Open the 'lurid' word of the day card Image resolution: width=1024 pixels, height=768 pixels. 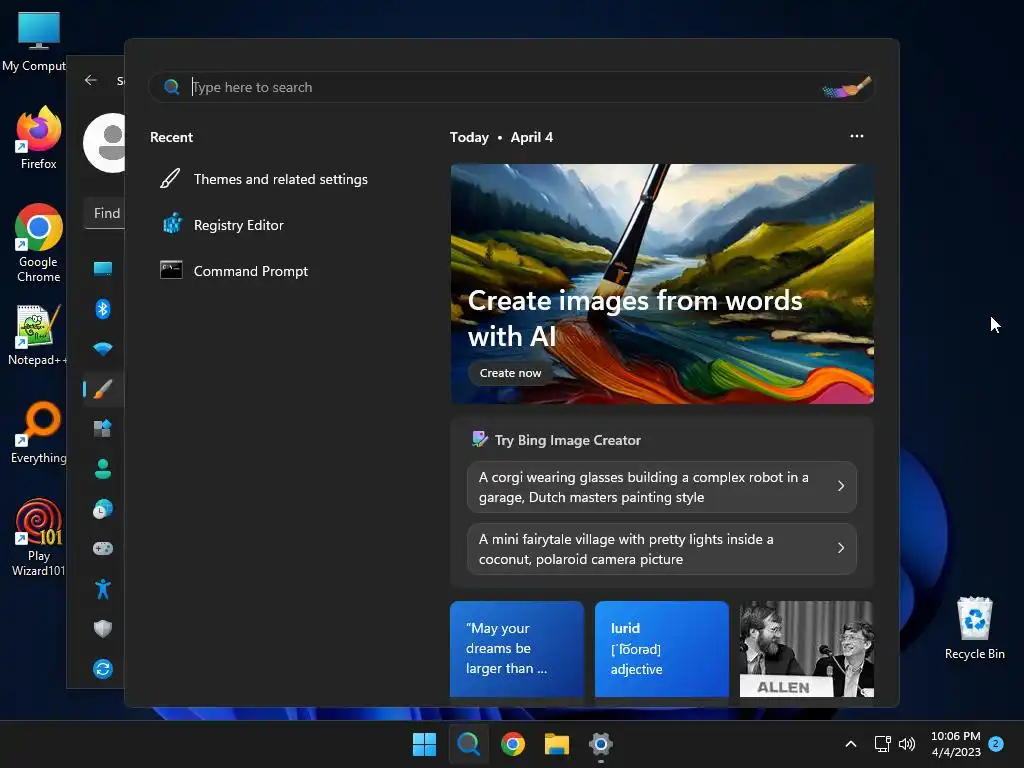coord(662,649)
